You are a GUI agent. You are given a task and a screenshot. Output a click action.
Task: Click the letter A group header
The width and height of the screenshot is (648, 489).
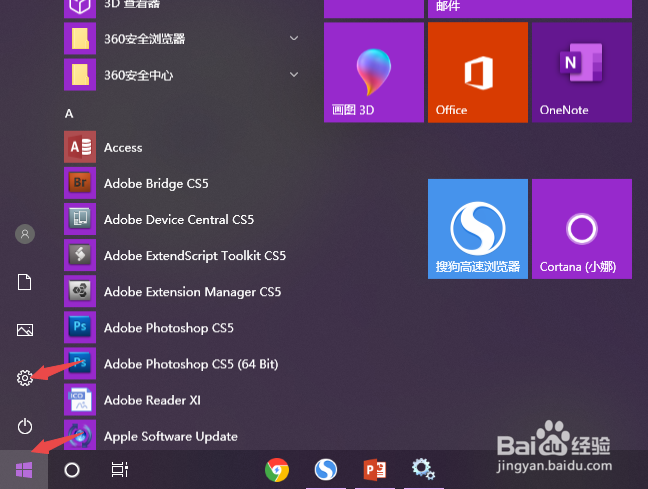point(69,114)
